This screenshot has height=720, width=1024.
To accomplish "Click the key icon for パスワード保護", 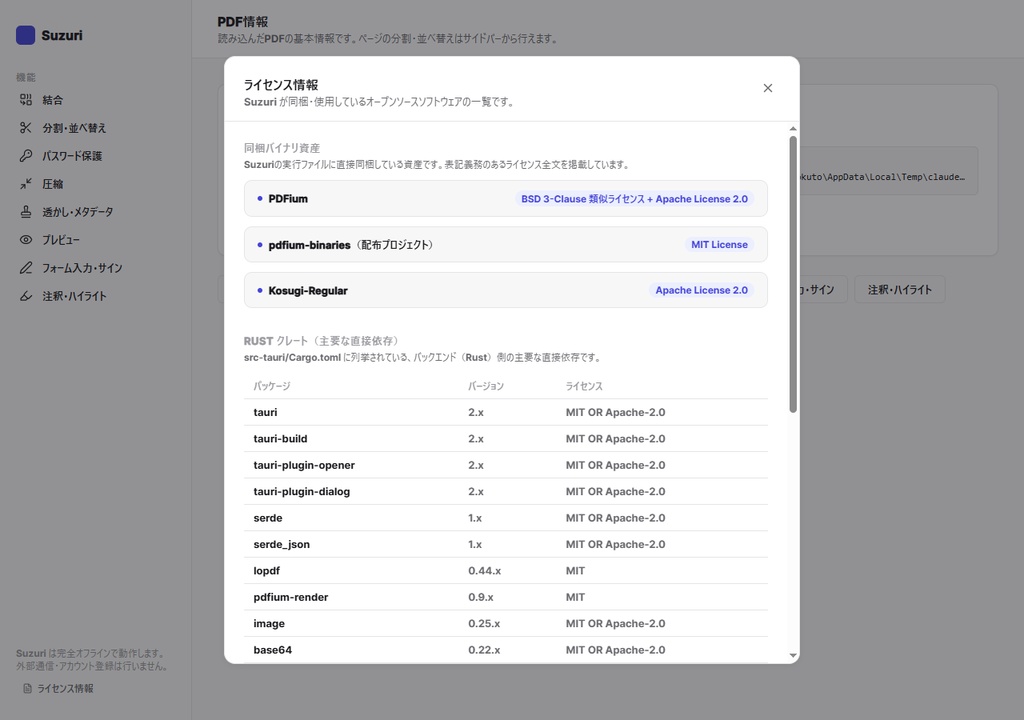I will tap(25, 155).
